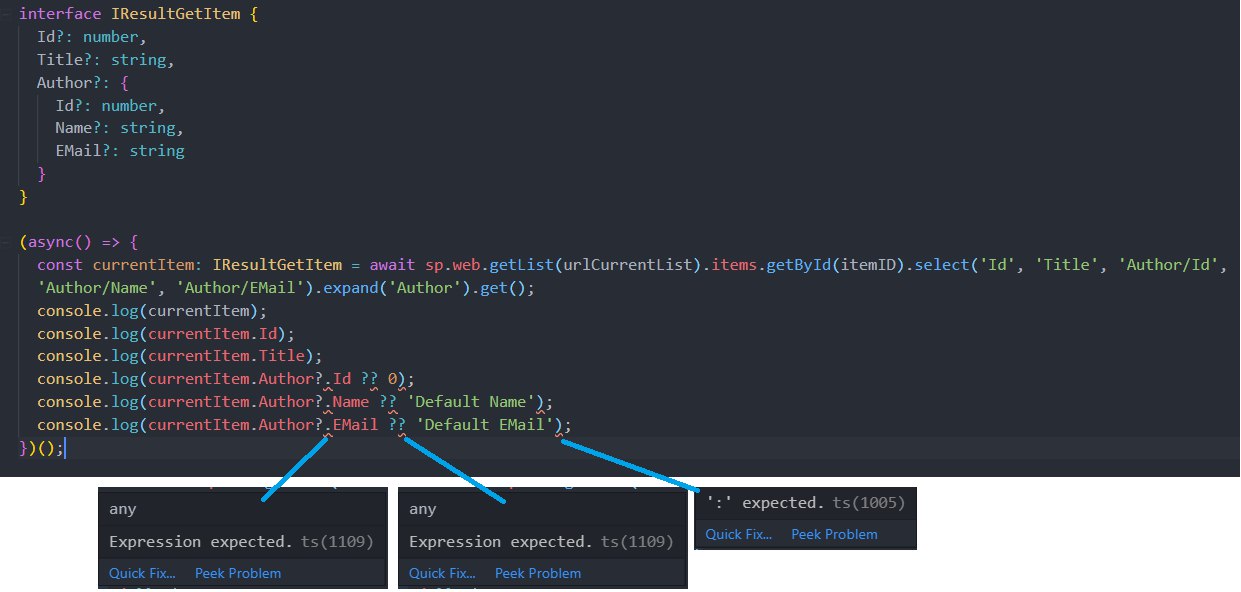The image size is (1241, 592).
Task: Click 'currentItem.Id' in the console.log line
Action: 213,334
